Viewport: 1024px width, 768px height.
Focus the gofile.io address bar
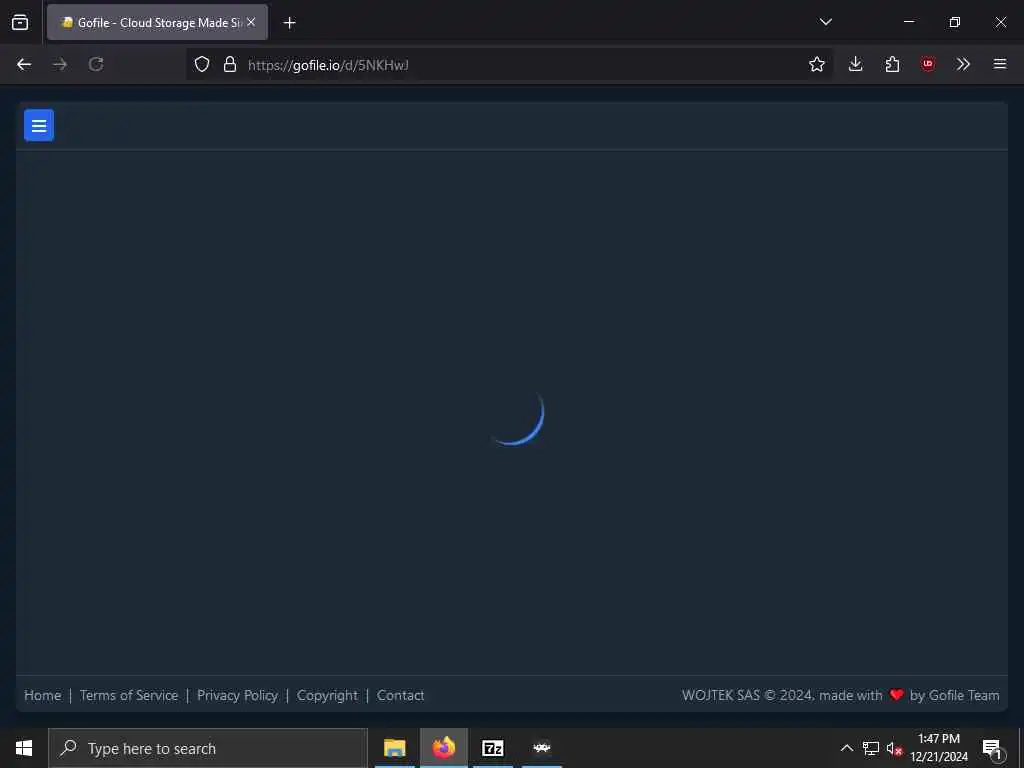[x=509, y=64]
